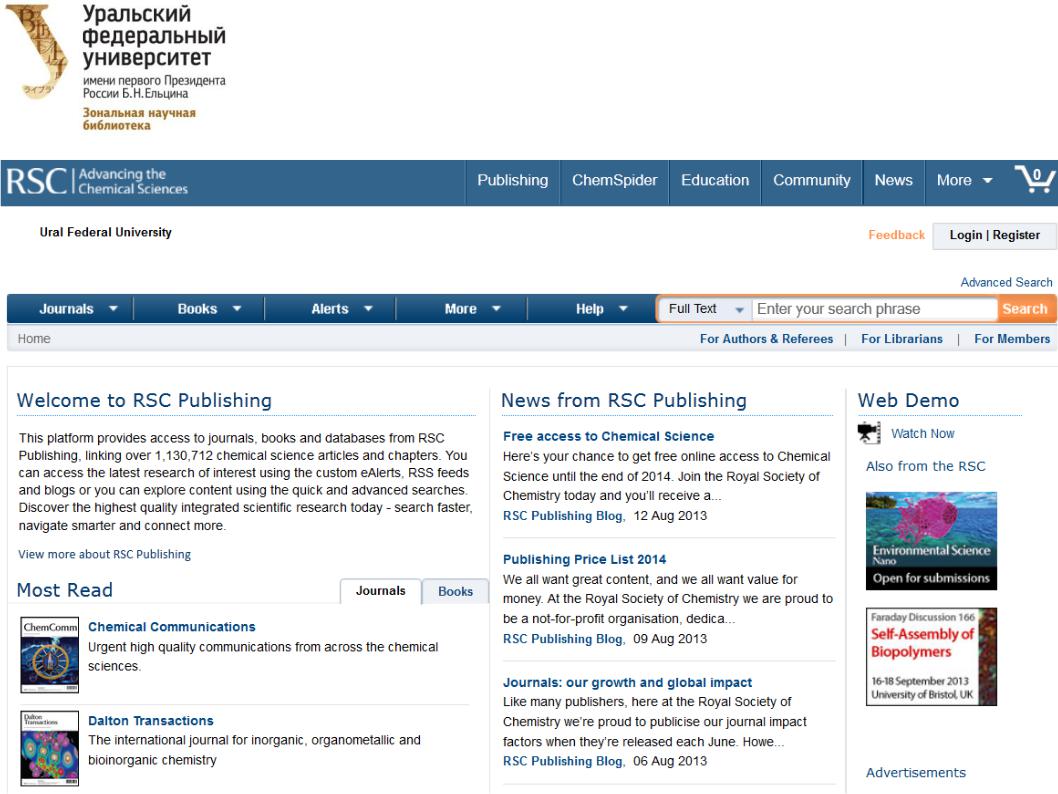Open the Dalton Transactions journal link
The image size is (1058, 794).
pos(150,720)
